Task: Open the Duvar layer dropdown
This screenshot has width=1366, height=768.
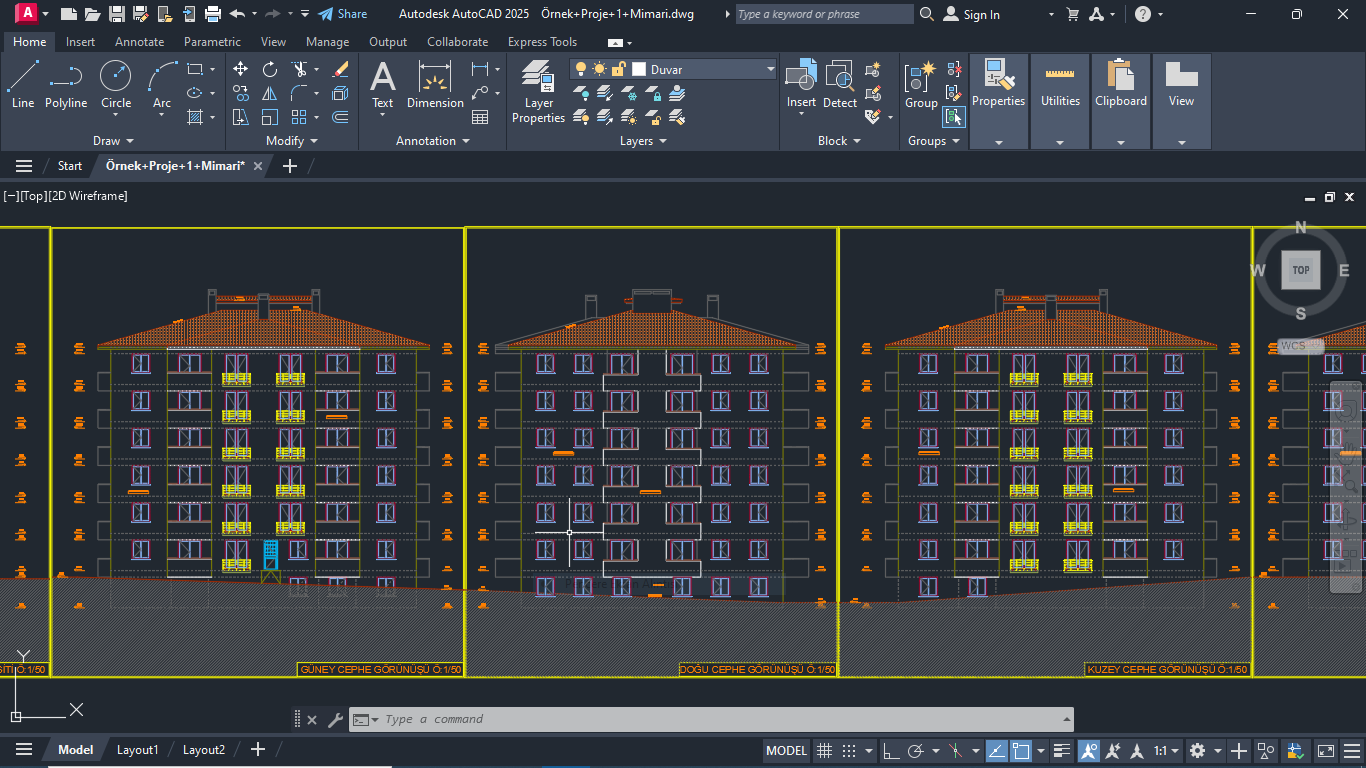Action: pos(770,69)
